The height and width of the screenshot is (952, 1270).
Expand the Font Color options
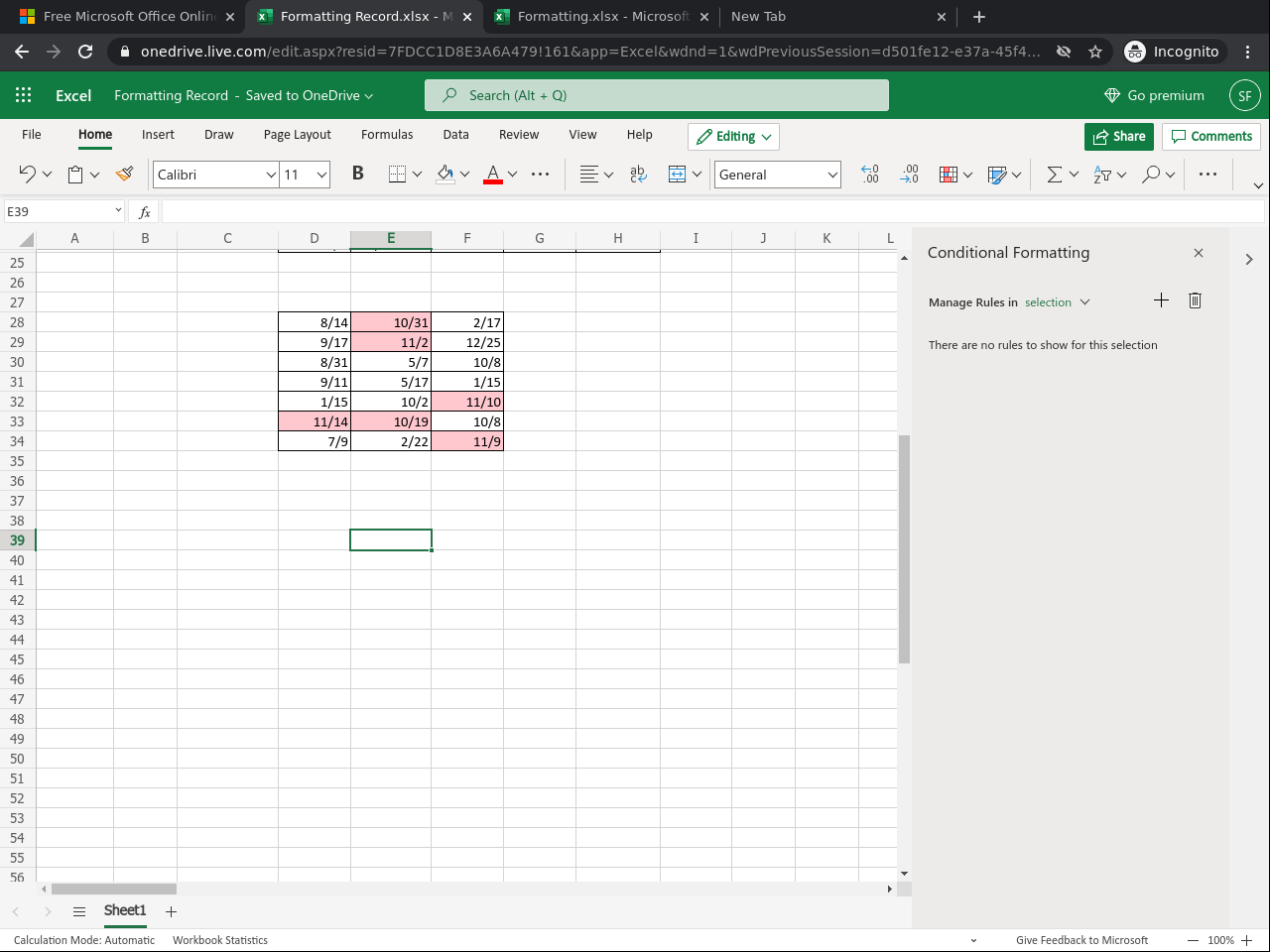(514, 174)
